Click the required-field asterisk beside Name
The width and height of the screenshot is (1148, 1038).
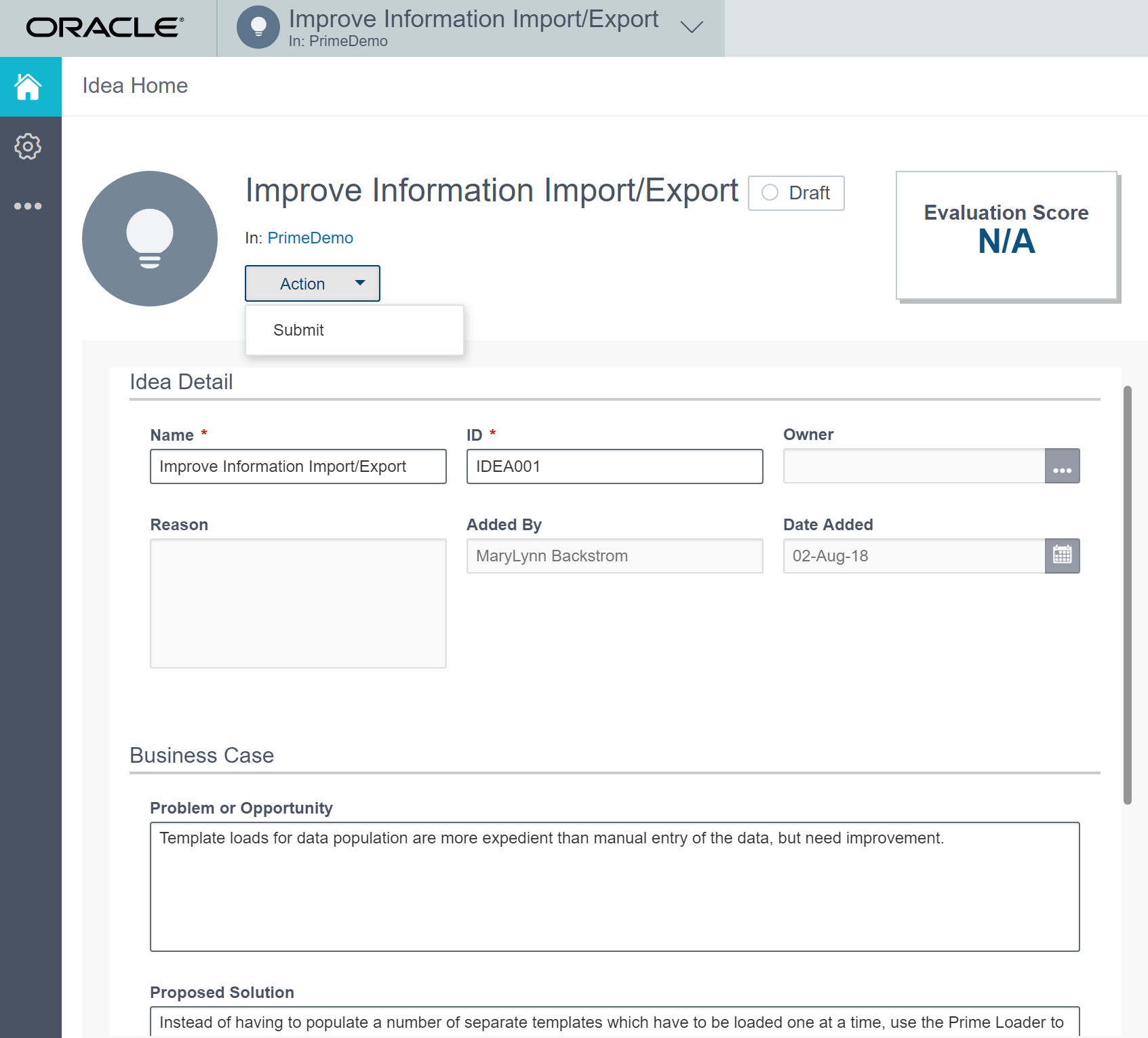(203, 433)
